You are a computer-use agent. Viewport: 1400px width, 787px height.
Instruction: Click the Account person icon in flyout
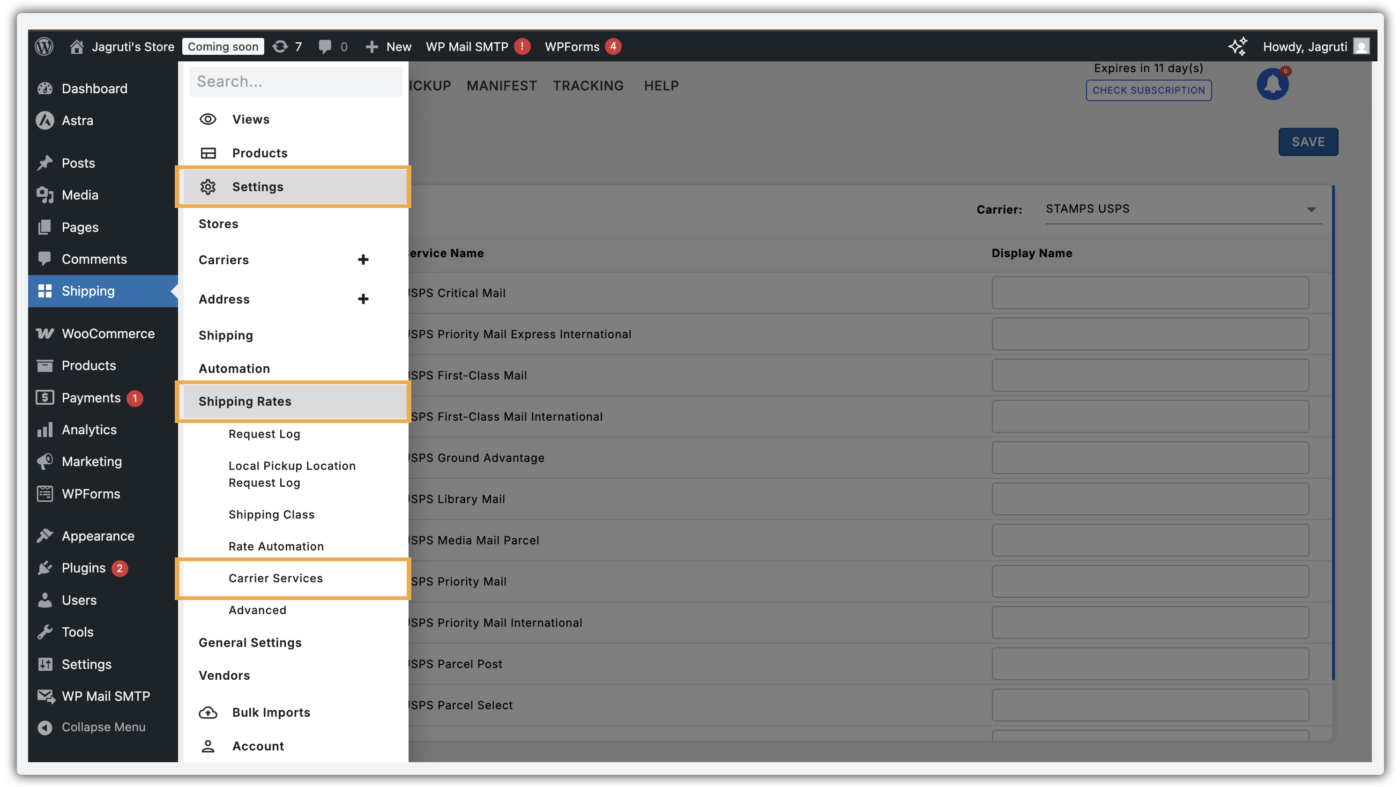click(x=208, y=746)
